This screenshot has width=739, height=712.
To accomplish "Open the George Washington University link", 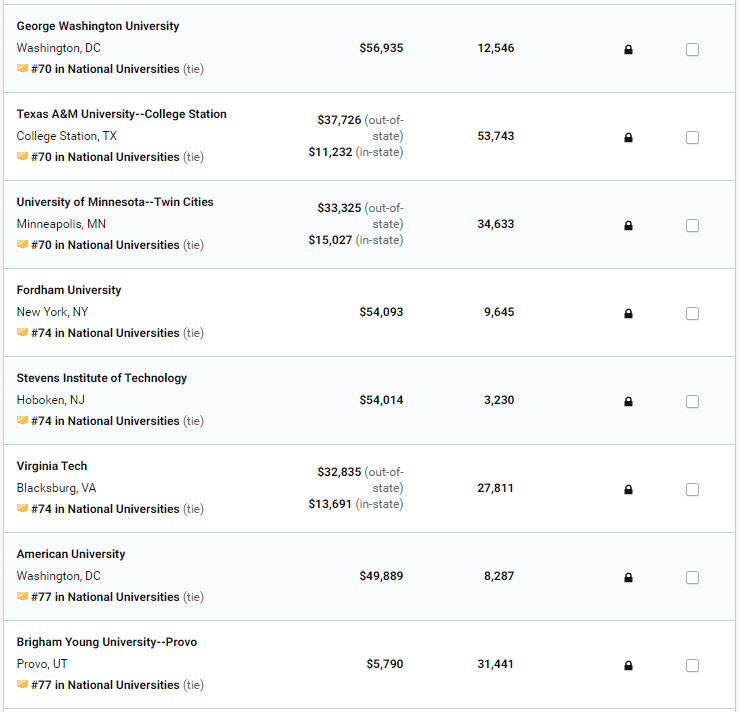I will [x=98, y=26].
